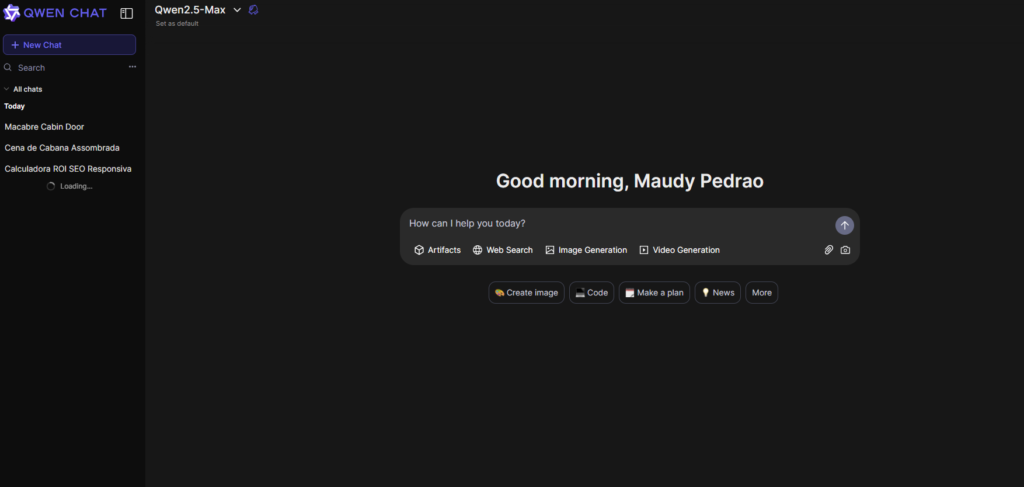Click the send arrow button
This screenshot has height=487, width=1024.
tap(844, 225)
